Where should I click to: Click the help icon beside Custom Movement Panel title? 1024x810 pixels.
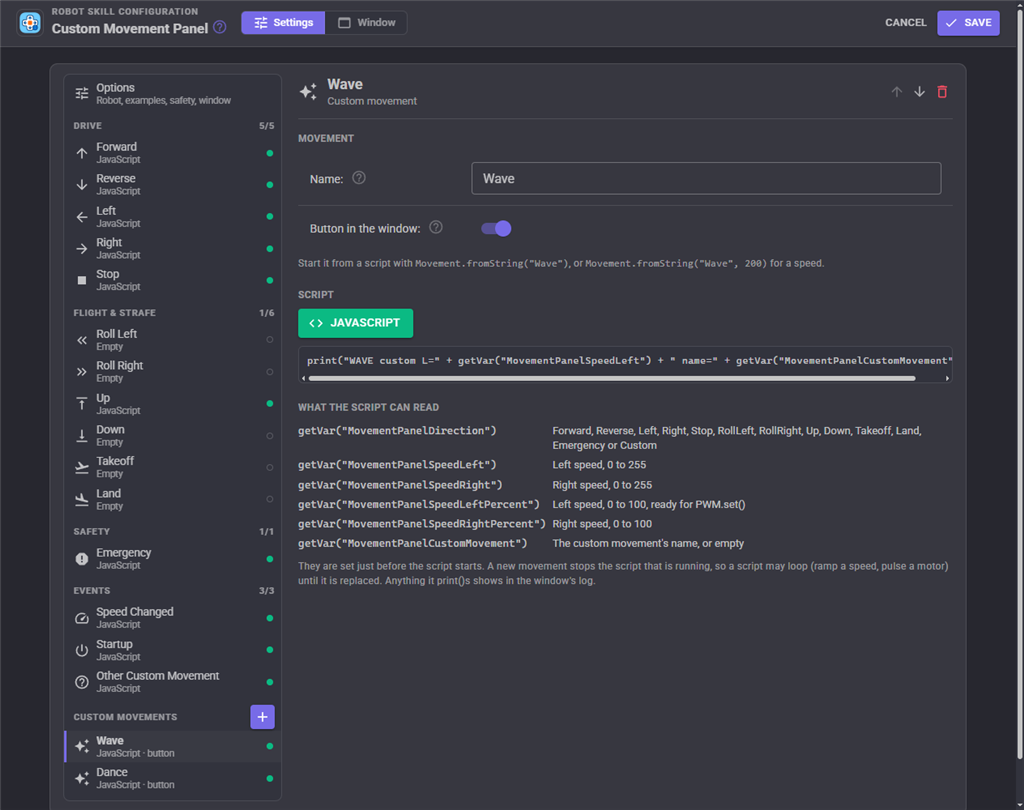pos(220,27)
